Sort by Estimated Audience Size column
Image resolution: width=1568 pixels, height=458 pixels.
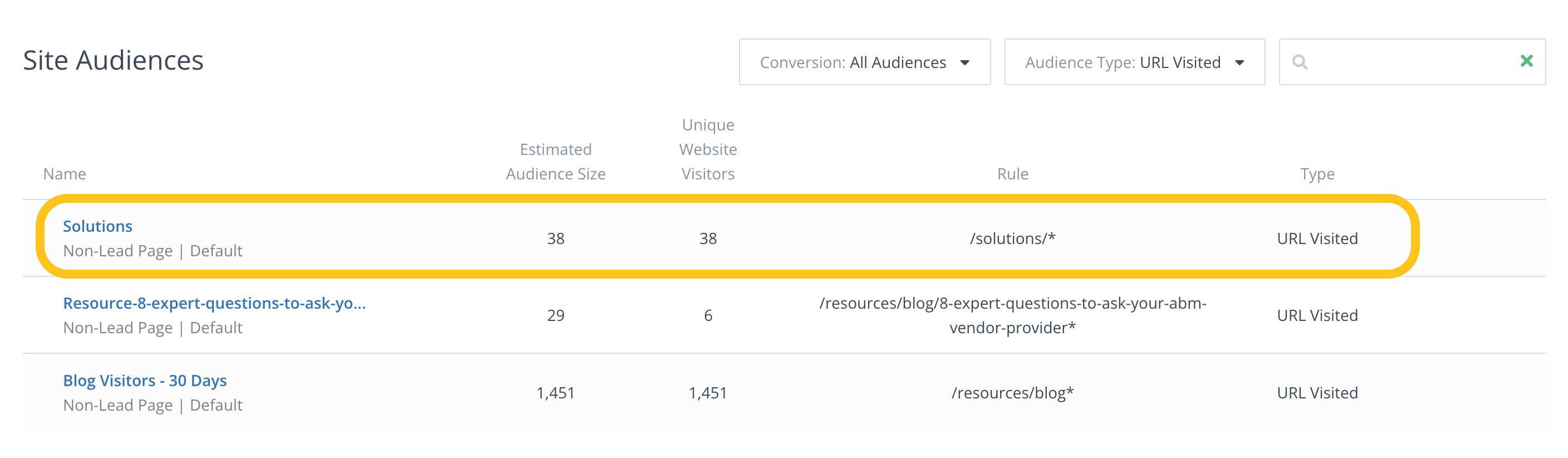(555, 162)
